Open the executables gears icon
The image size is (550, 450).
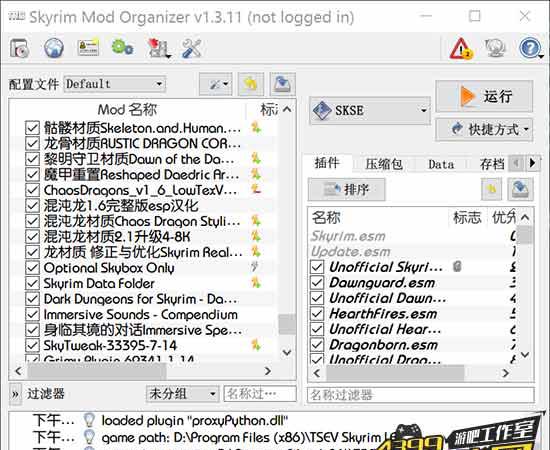[122, 47]
